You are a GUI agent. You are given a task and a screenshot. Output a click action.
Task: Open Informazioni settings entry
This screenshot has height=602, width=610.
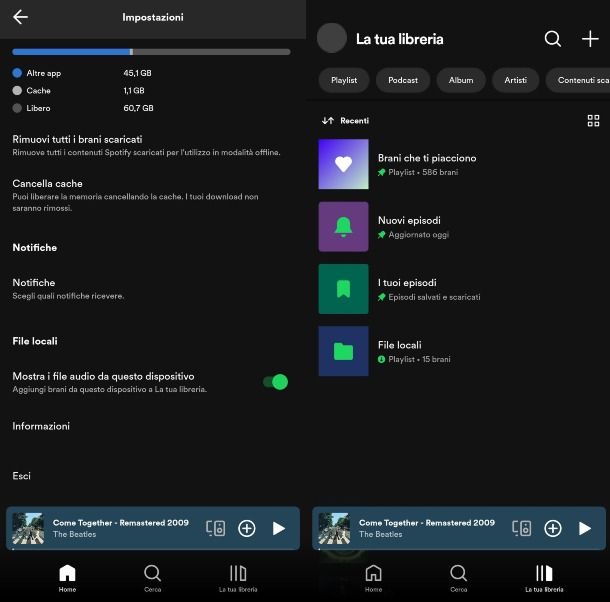41,426
